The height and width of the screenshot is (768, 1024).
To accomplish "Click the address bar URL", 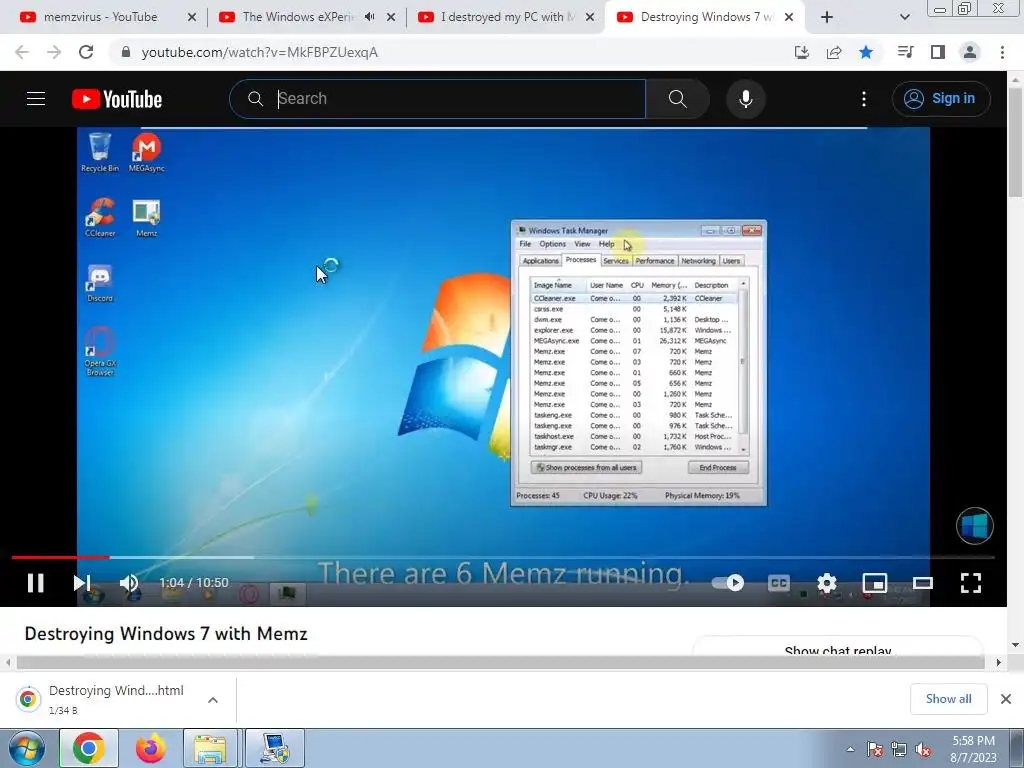I will coord(260,52).
